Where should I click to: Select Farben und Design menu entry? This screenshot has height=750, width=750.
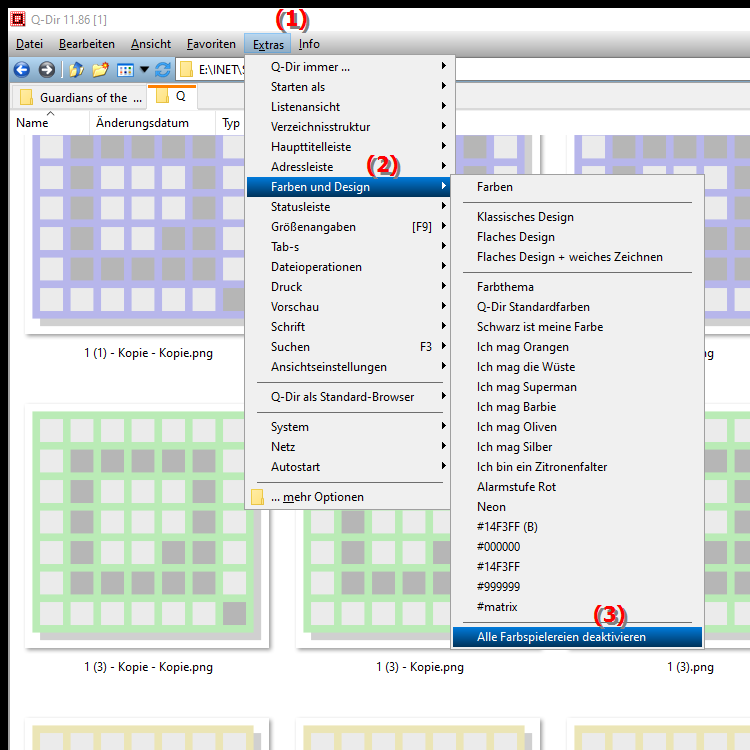pos(348,187)
